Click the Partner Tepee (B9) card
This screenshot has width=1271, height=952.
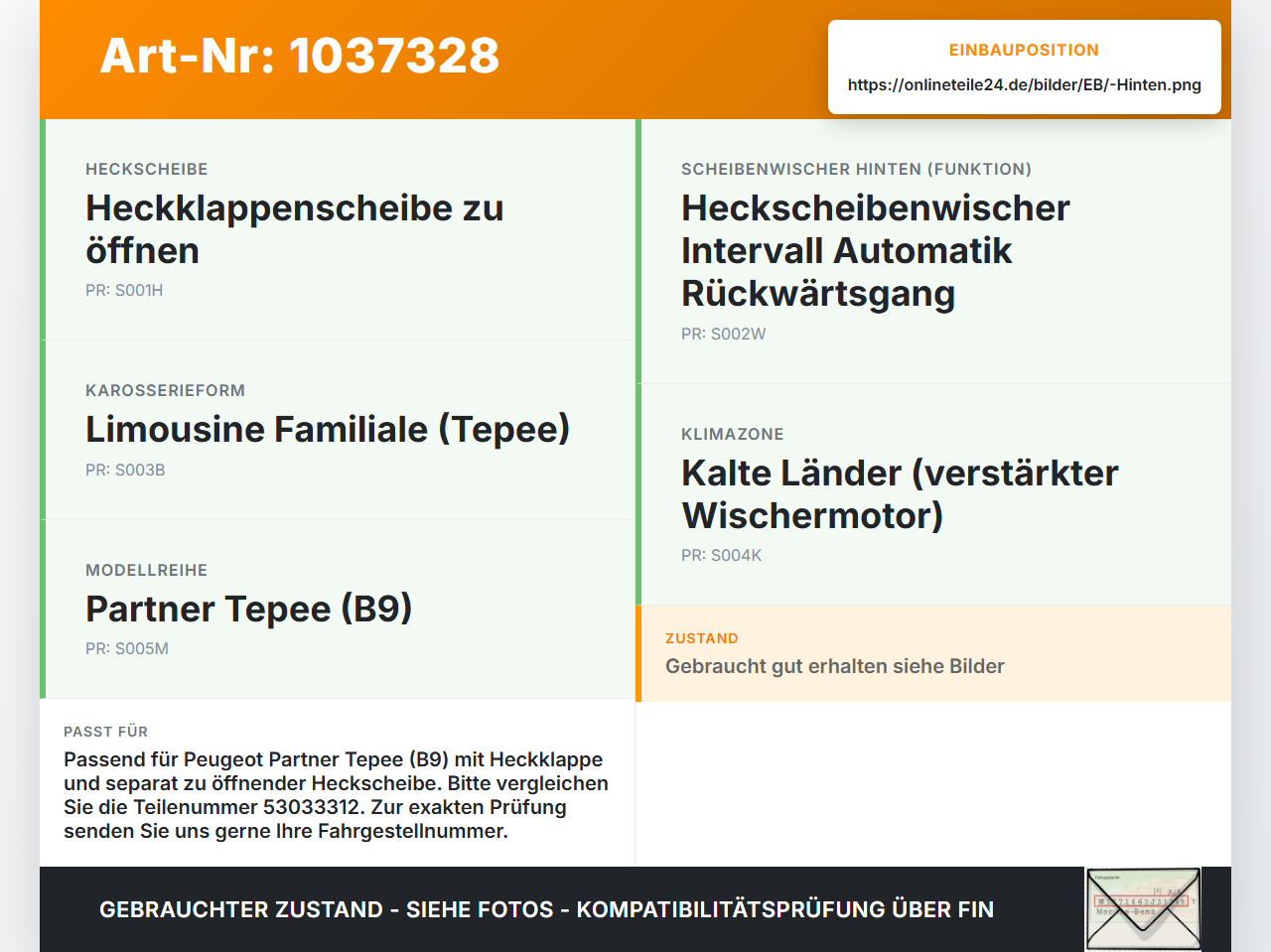[x=338, y=610]
